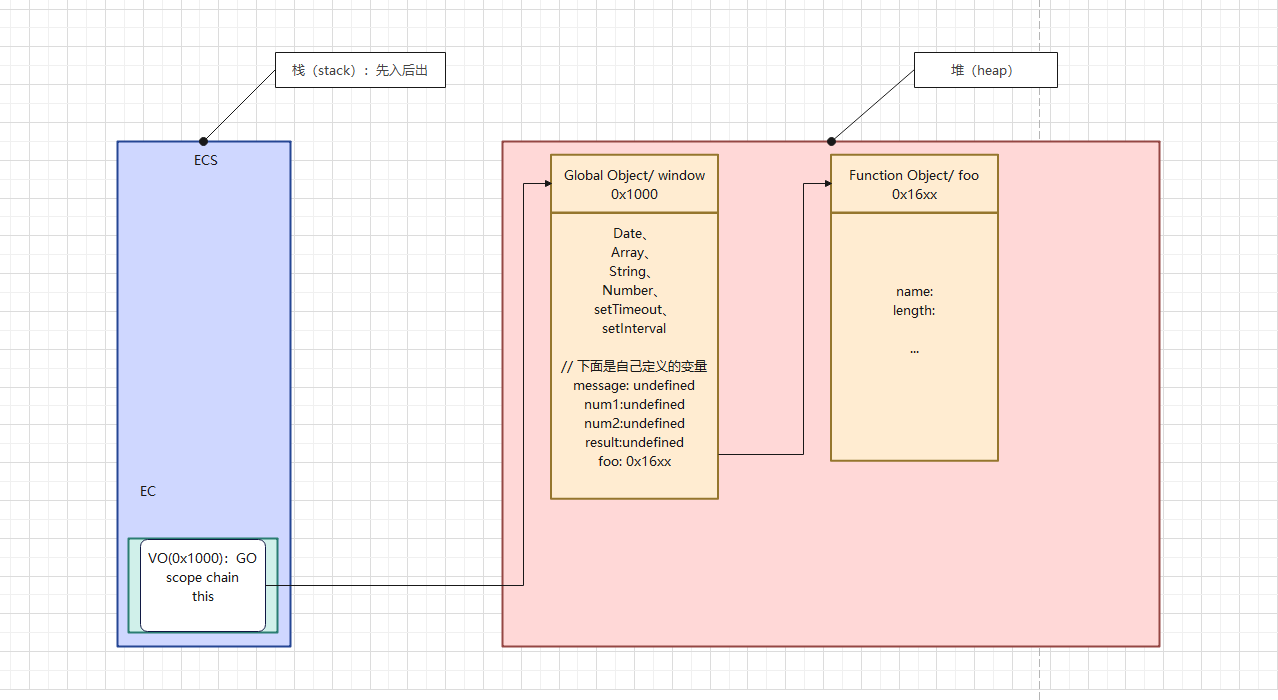1278x700 pixels.
Task: Click the heap callout anchor dot
Action: pos(831,141)
